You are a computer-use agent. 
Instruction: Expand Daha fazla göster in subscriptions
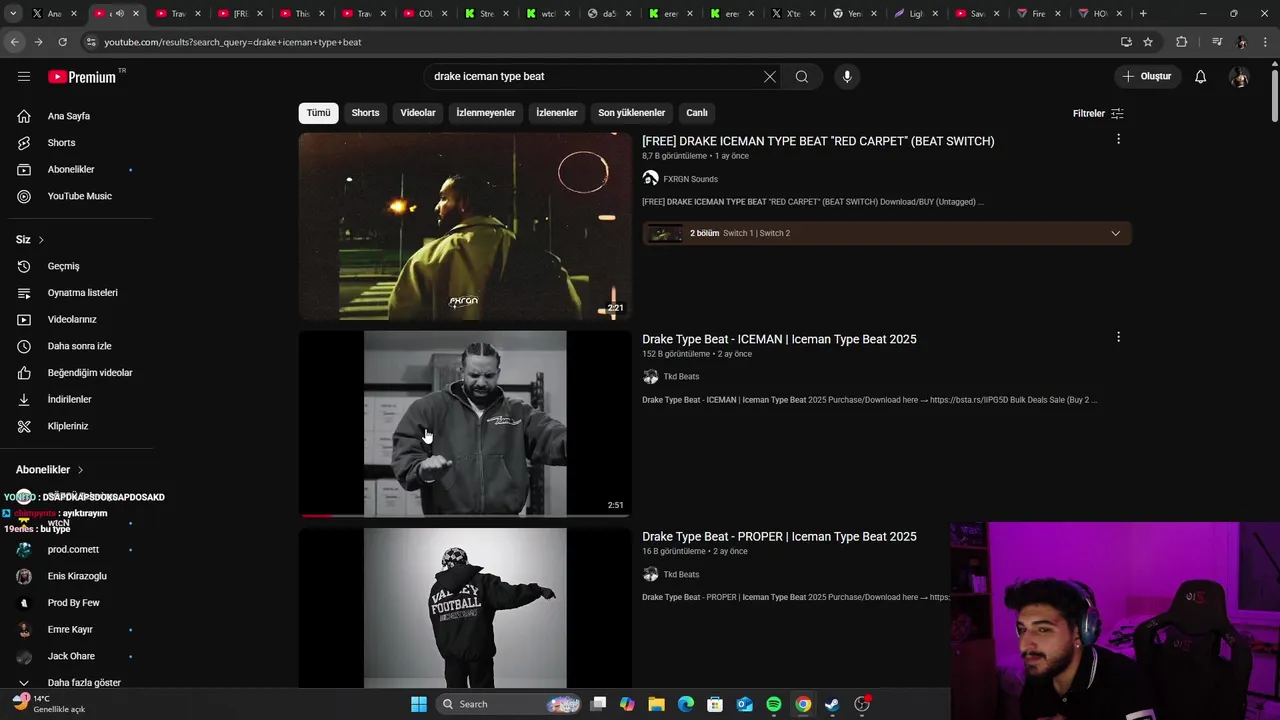coord(77,683)
